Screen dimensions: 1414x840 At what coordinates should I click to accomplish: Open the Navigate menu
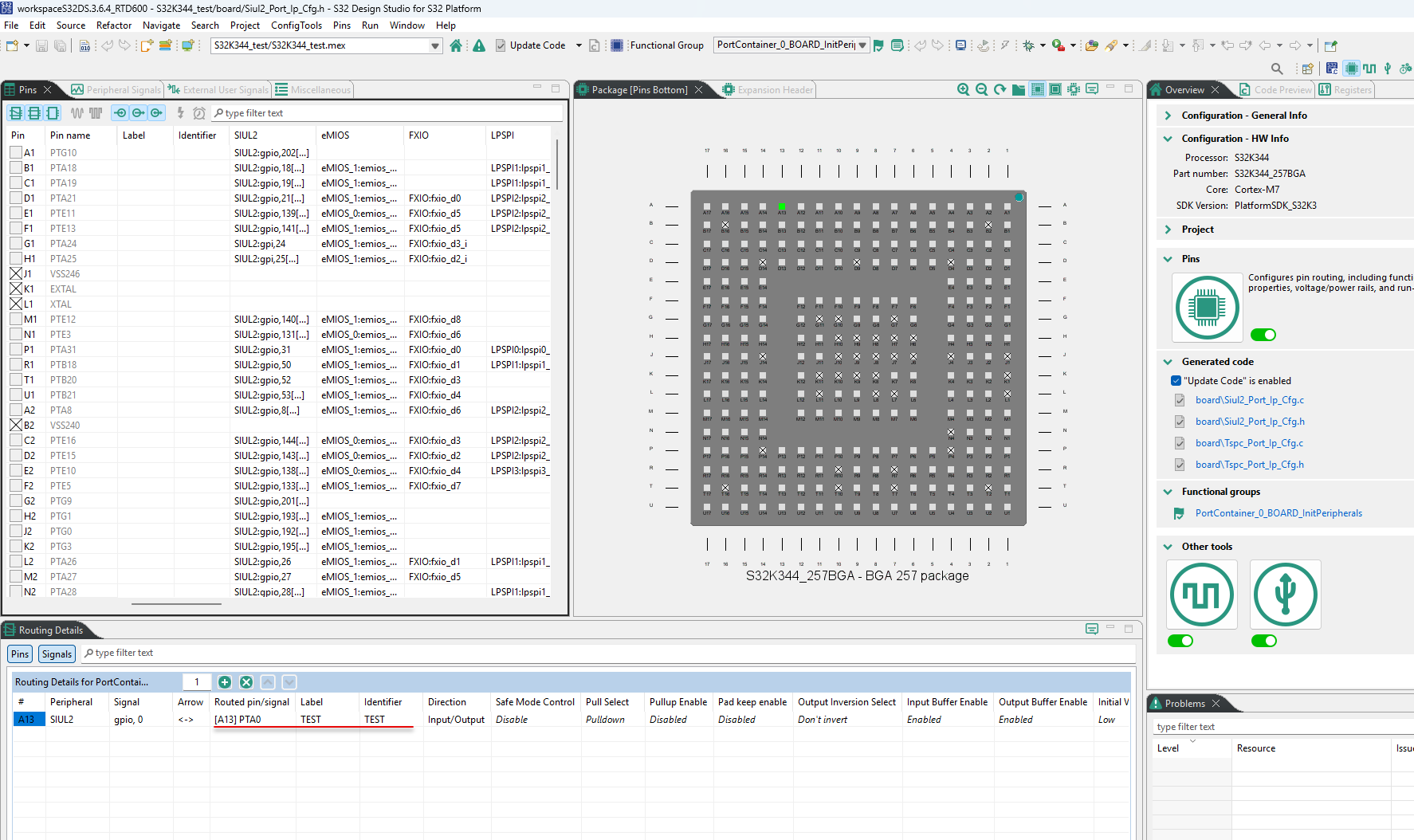[x=162, y=26]
